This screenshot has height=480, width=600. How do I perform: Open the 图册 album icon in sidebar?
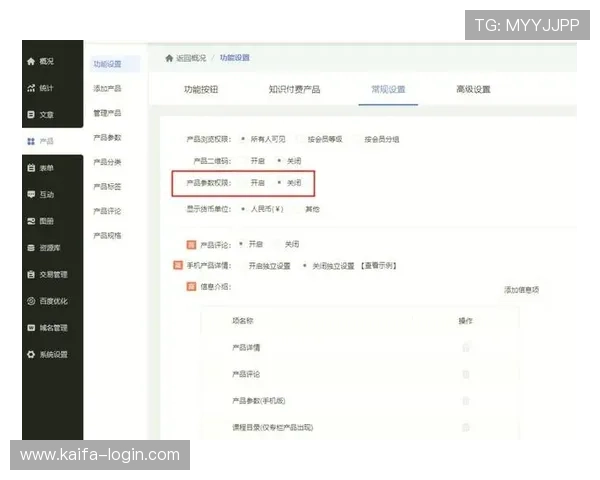[x=31, y=221]
